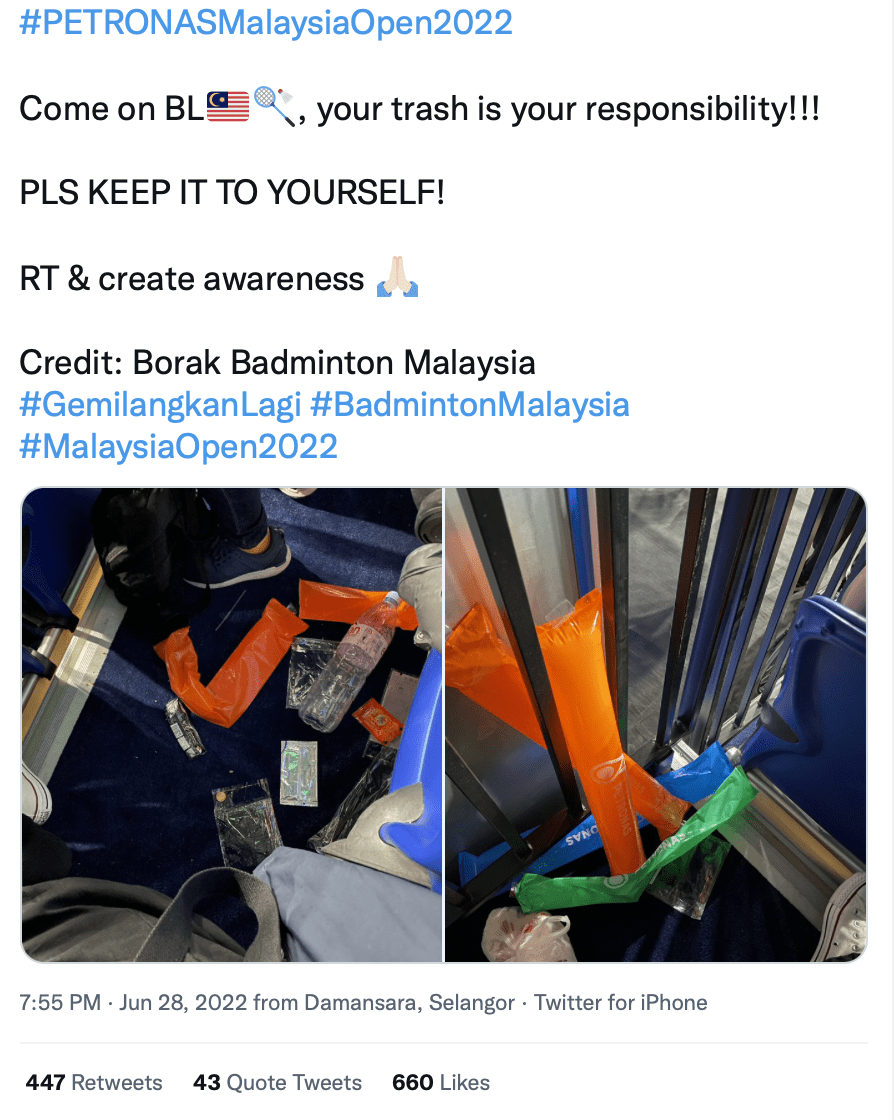The image size is (894, 1120).
Task: Click the Malaysia flag emoji
Action: (x=228, y=106)
